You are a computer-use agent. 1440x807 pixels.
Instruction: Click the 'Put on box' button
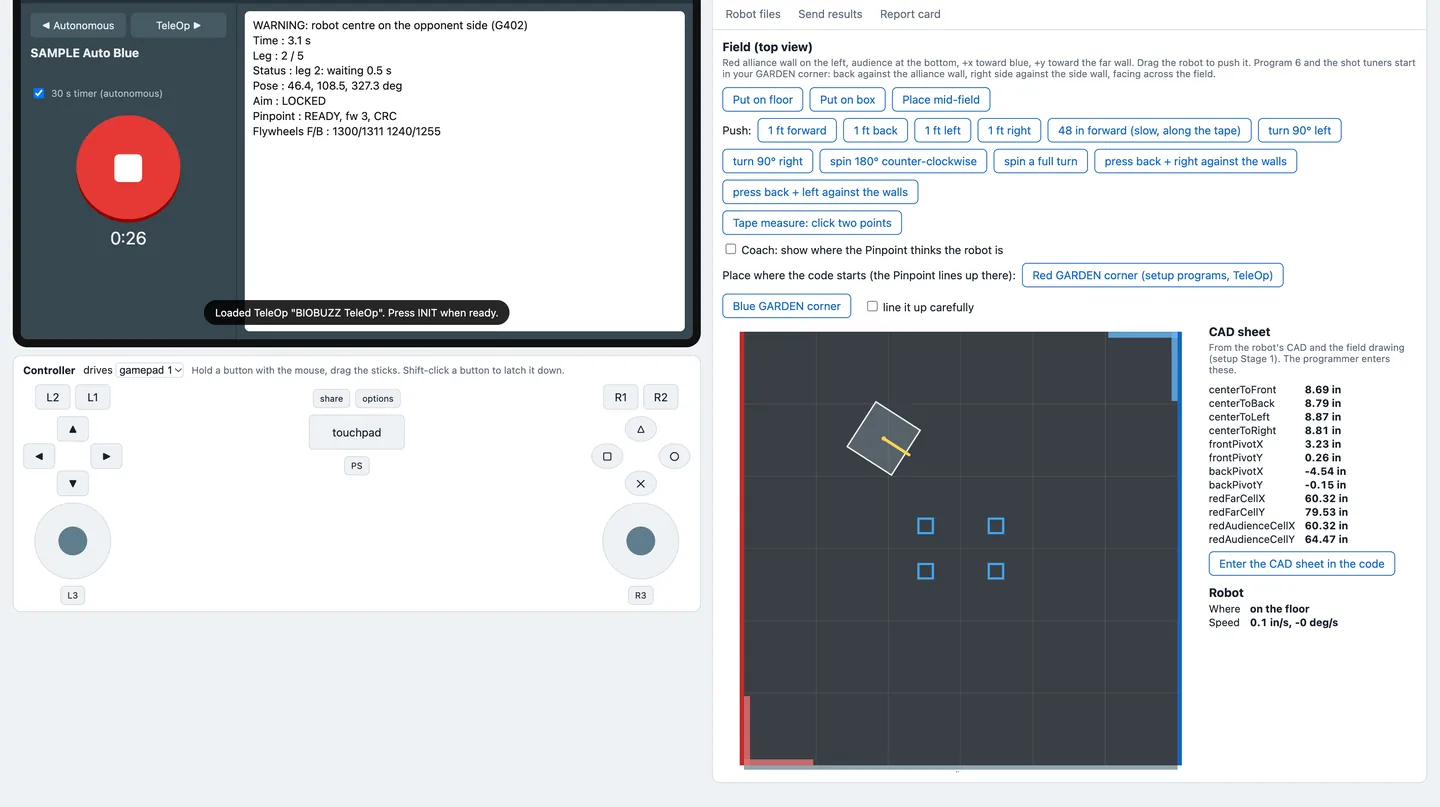point(848,100)
